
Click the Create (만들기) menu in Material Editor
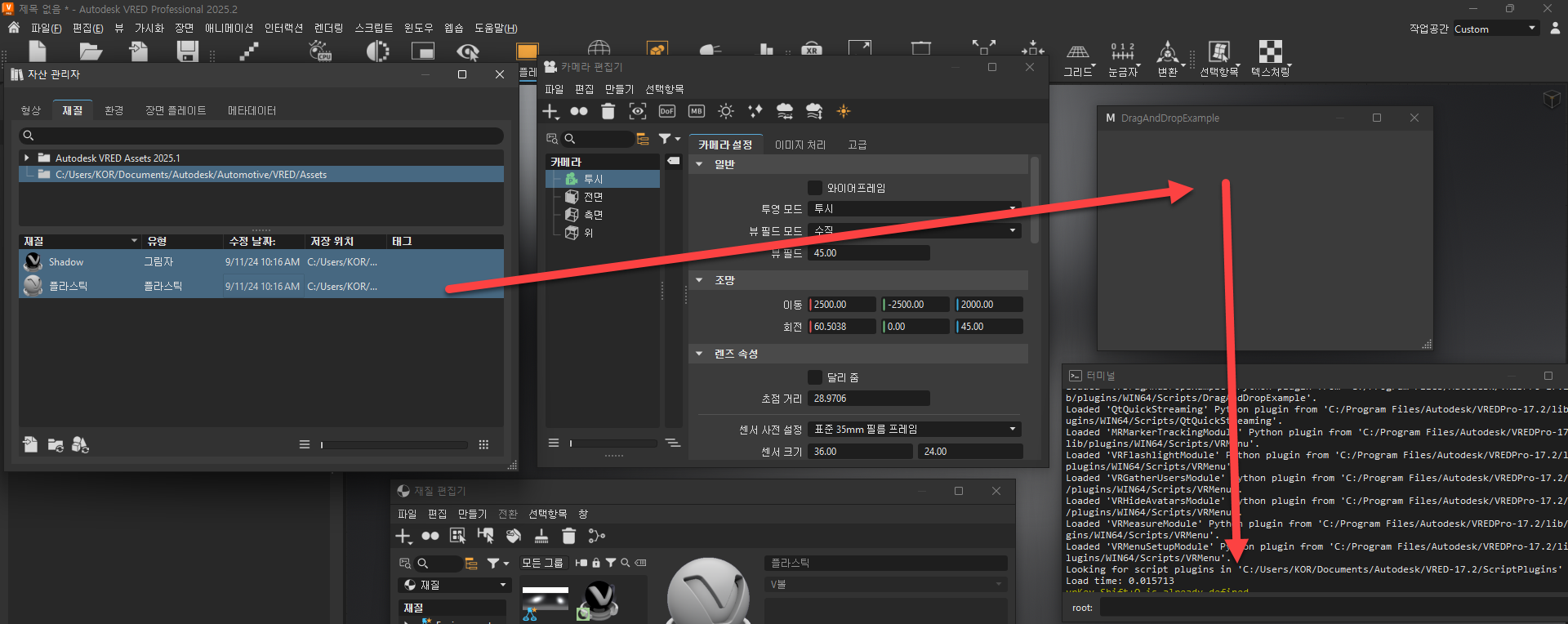pyautogui.click(x=472, y=514)
